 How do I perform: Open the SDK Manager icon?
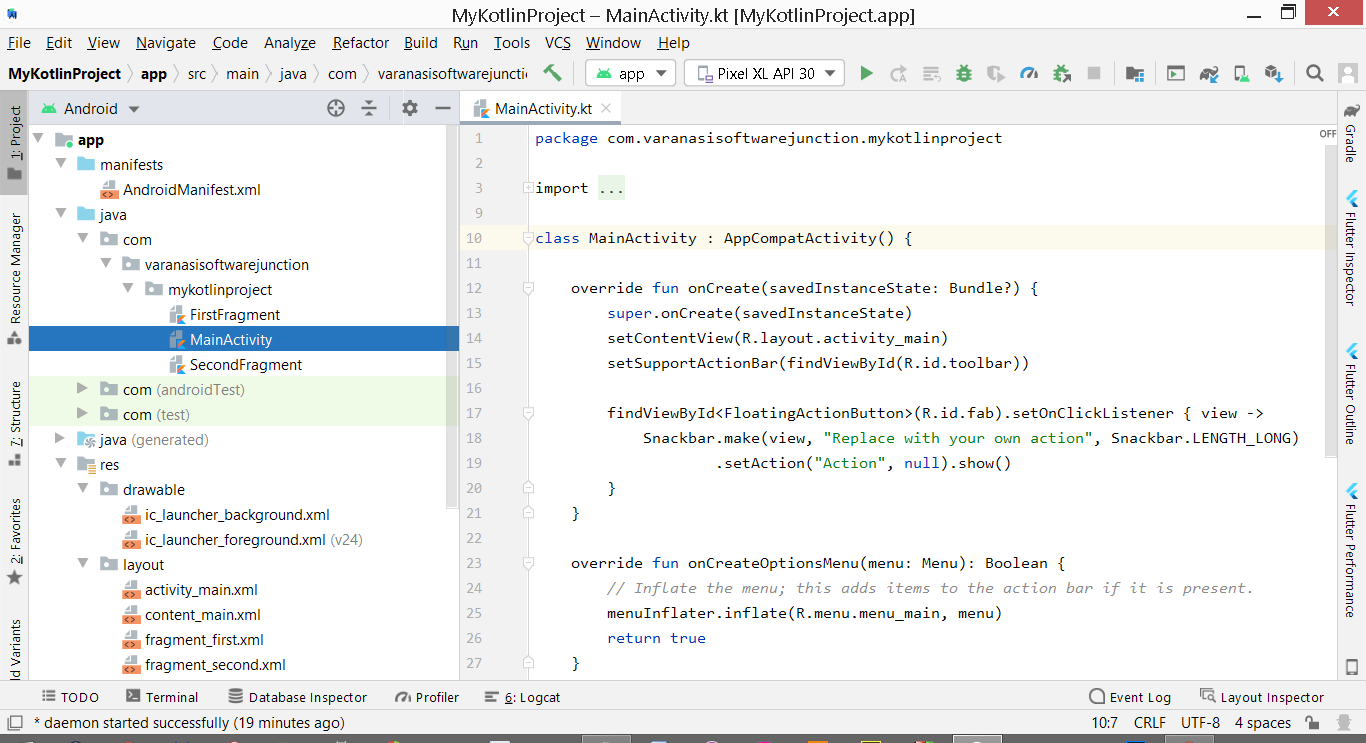[1273, 73]
